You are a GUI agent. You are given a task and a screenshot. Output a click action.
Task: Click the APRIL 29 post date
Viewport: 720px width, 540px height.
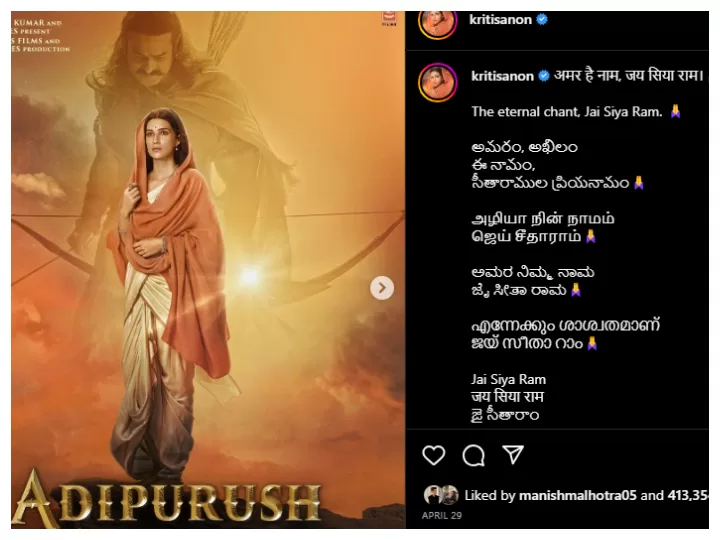pos(442,515)
